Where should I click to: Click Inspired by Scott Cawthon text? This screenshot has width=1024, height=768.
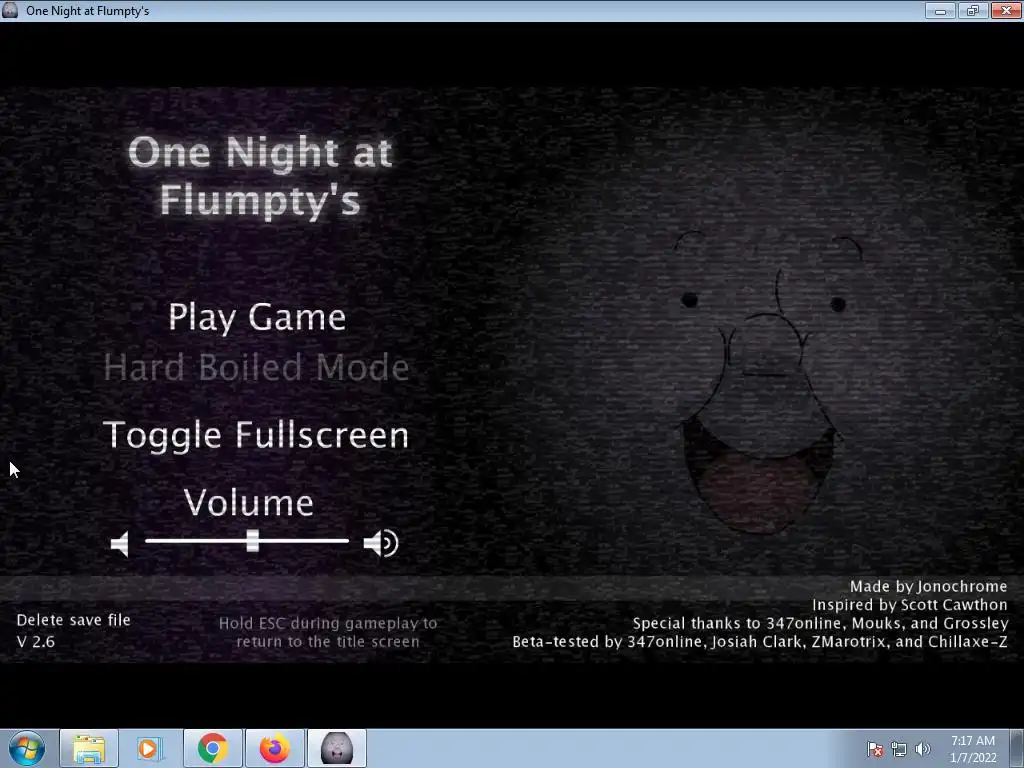(910, 605)
